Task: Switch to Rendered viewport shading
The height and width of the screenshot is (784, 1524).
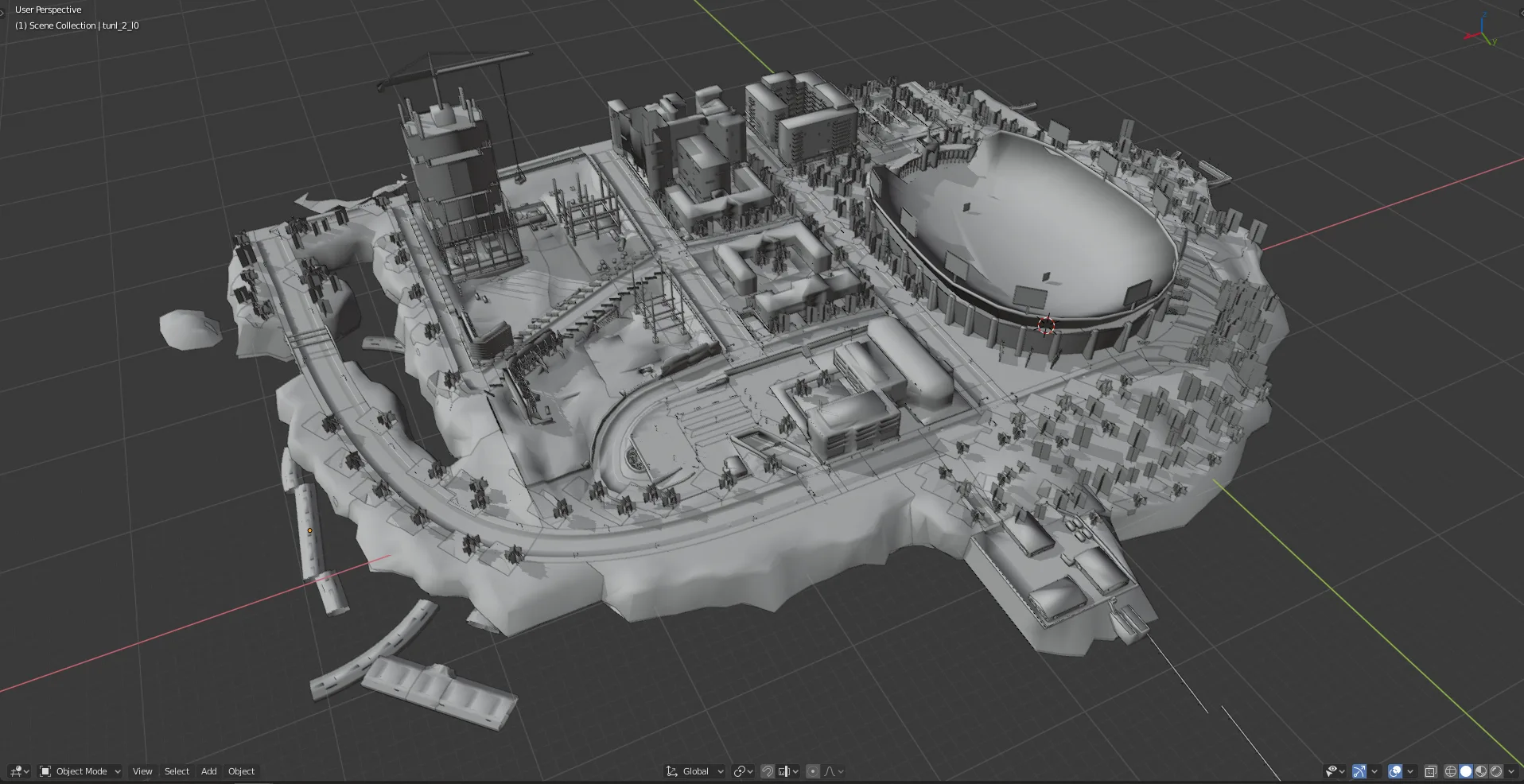Action: (1496, 771)
